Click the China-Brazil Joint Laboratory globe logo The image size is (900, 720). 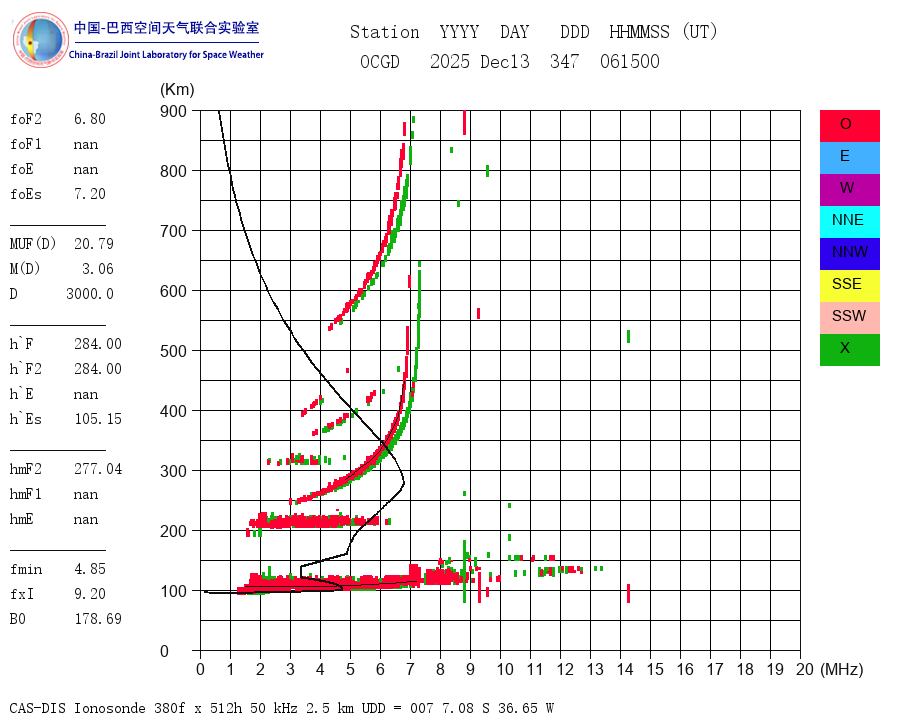(40, 40)
